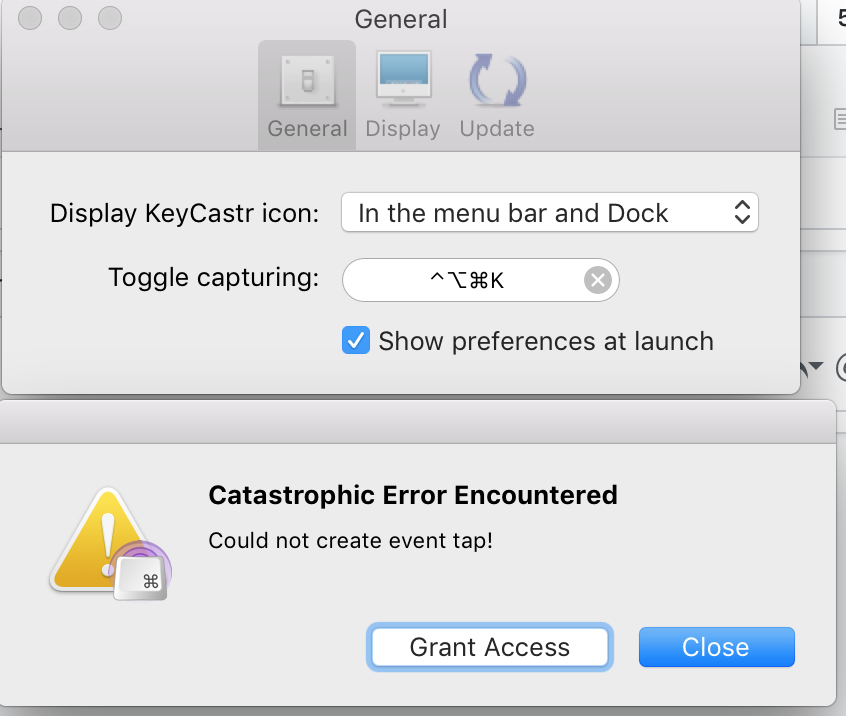
Task: Select the General tab label
Action: 308,129
